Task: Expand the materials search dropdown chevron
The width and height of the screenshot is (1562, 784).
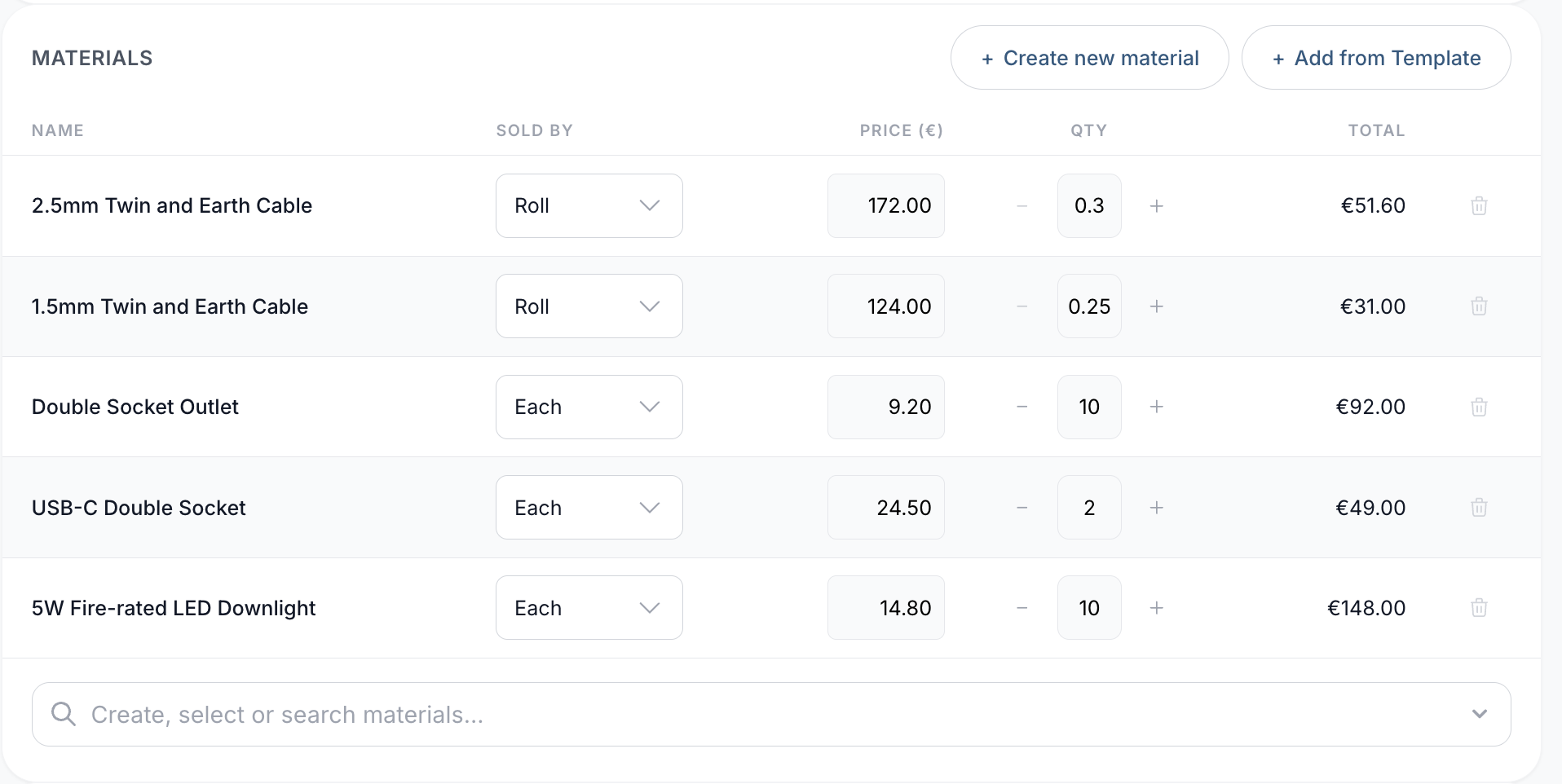Action: (x=1480, y=714)
